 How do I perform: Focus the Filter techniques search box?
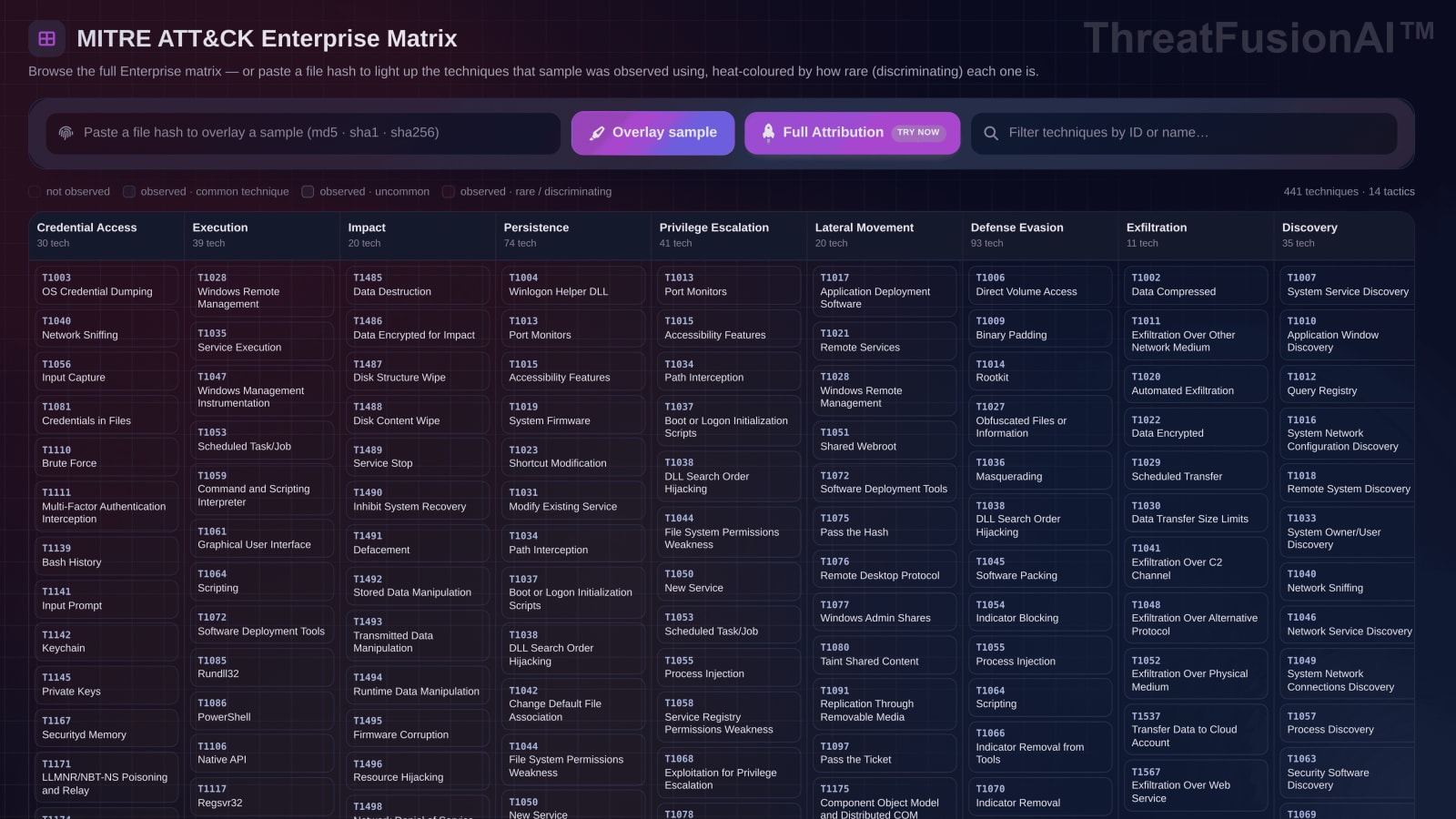1184,133
